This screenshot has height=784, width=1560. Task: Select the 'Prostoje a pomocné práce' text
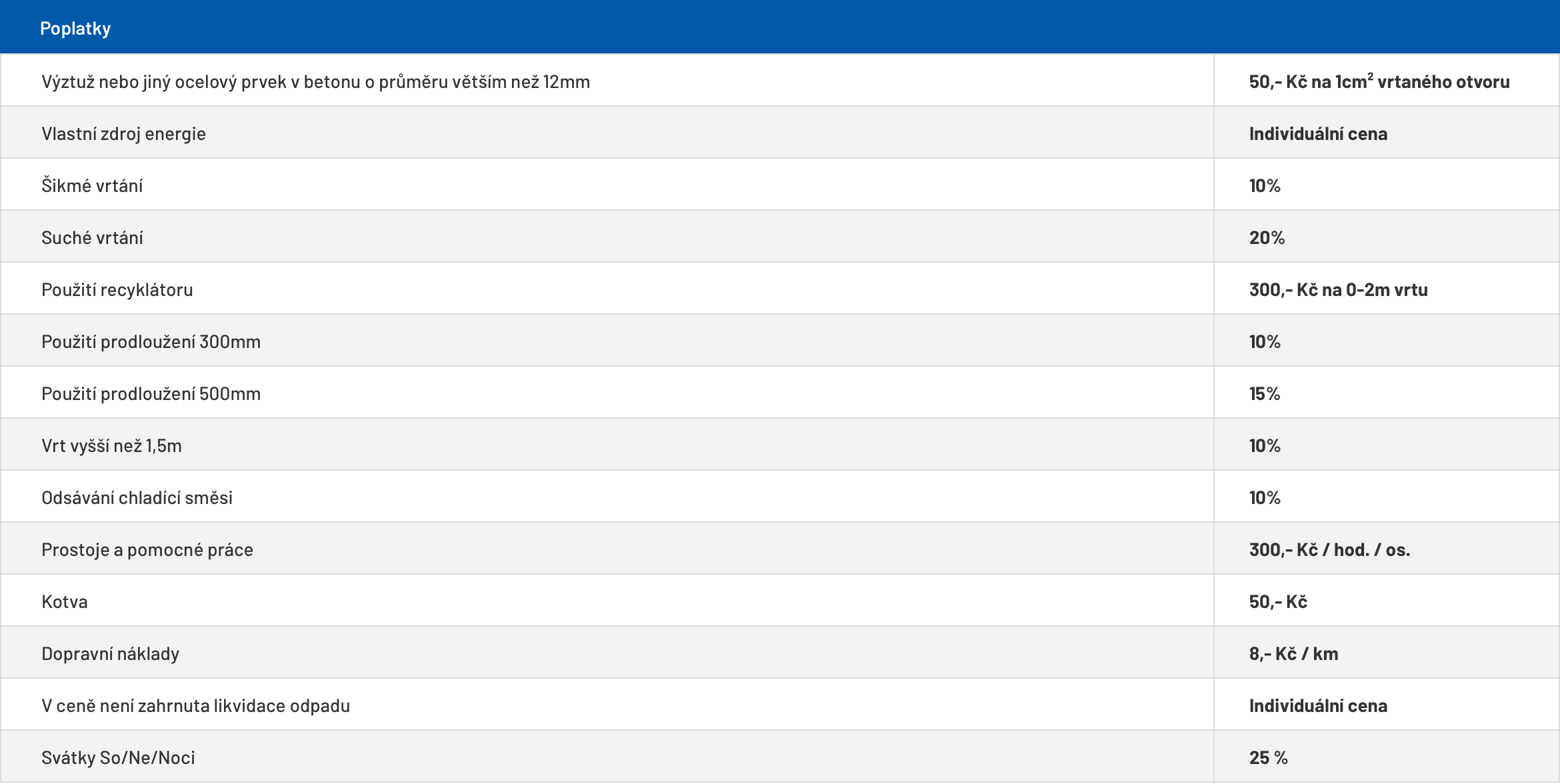point(147,550)
